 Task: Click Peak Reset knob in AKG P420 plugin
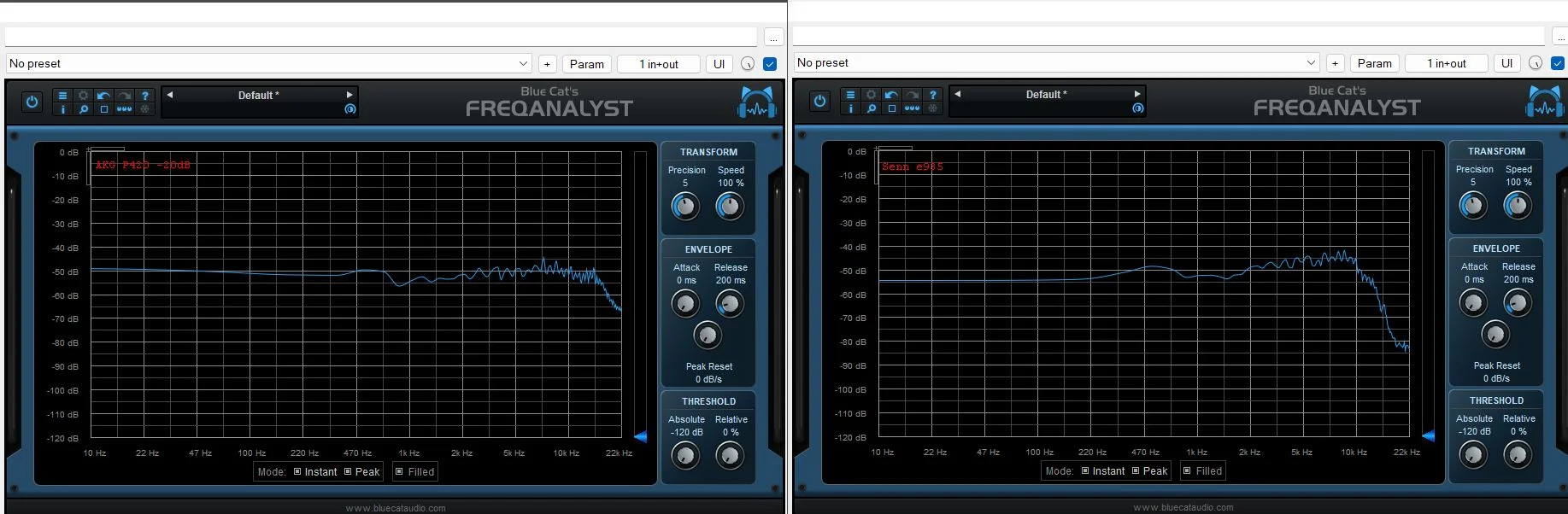point(708,336)
